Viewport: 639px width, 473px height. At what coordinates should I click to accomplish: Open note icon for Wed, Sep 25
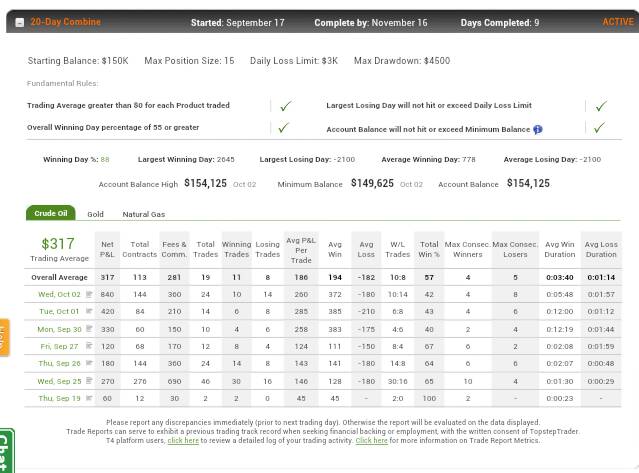point(89,381)
